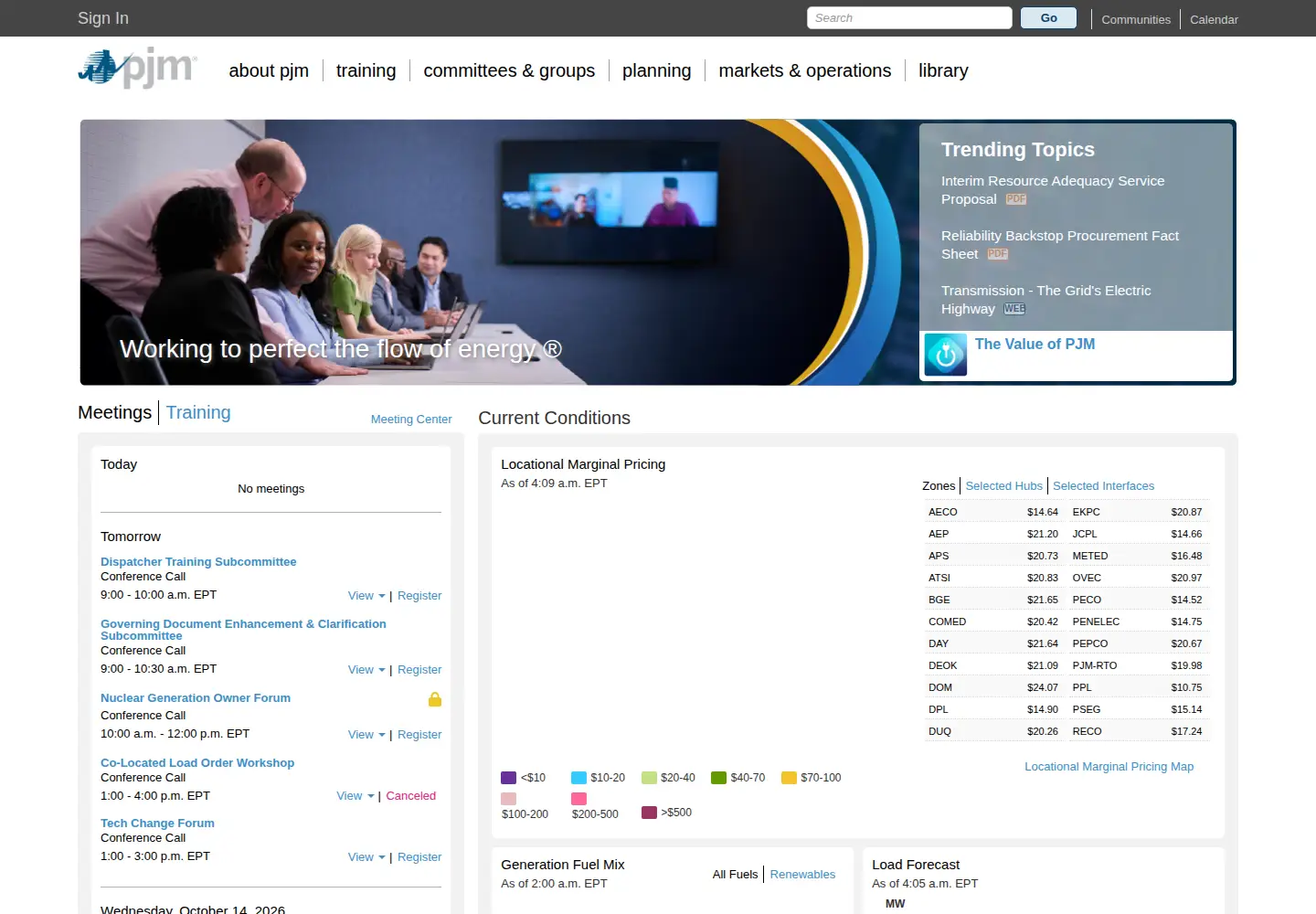
Task: Expand View dropdown for Tech Change Forum
Action: pos(366,857)
